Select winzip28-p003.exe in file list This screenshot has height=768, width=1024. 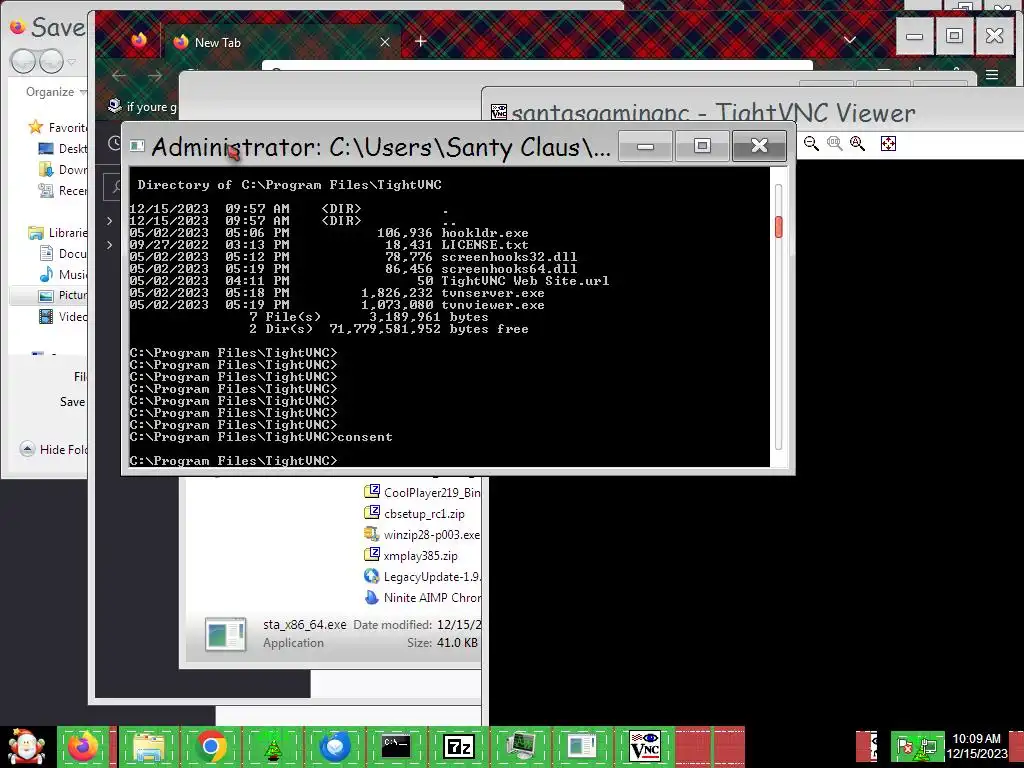click(422, 534)
